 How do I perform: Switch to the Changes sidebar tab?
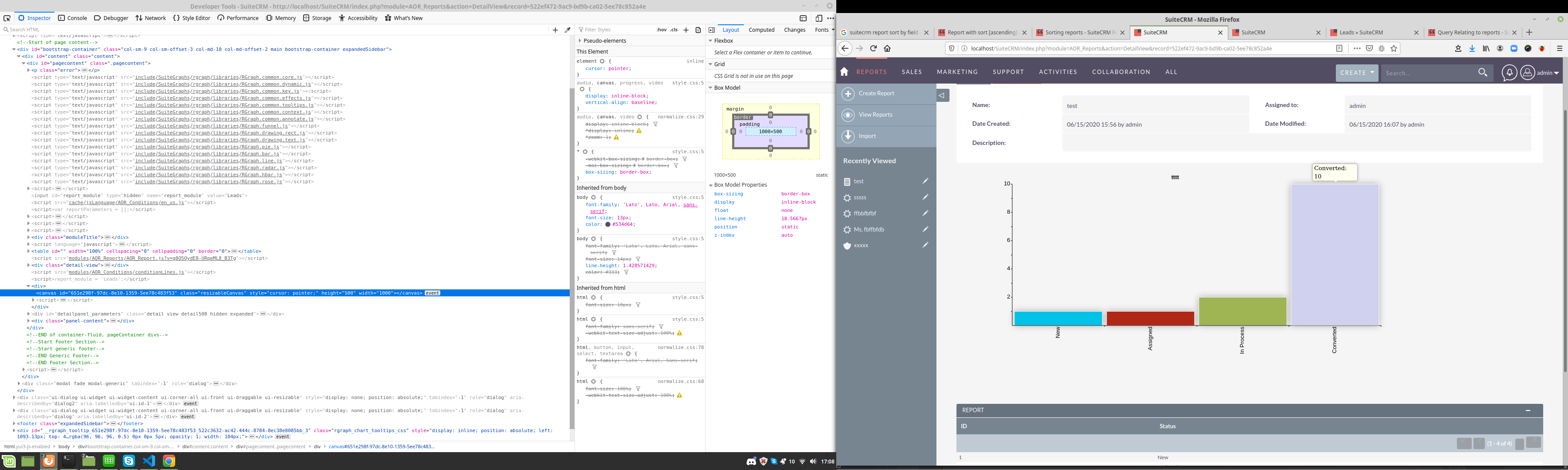tap(794, 30)
